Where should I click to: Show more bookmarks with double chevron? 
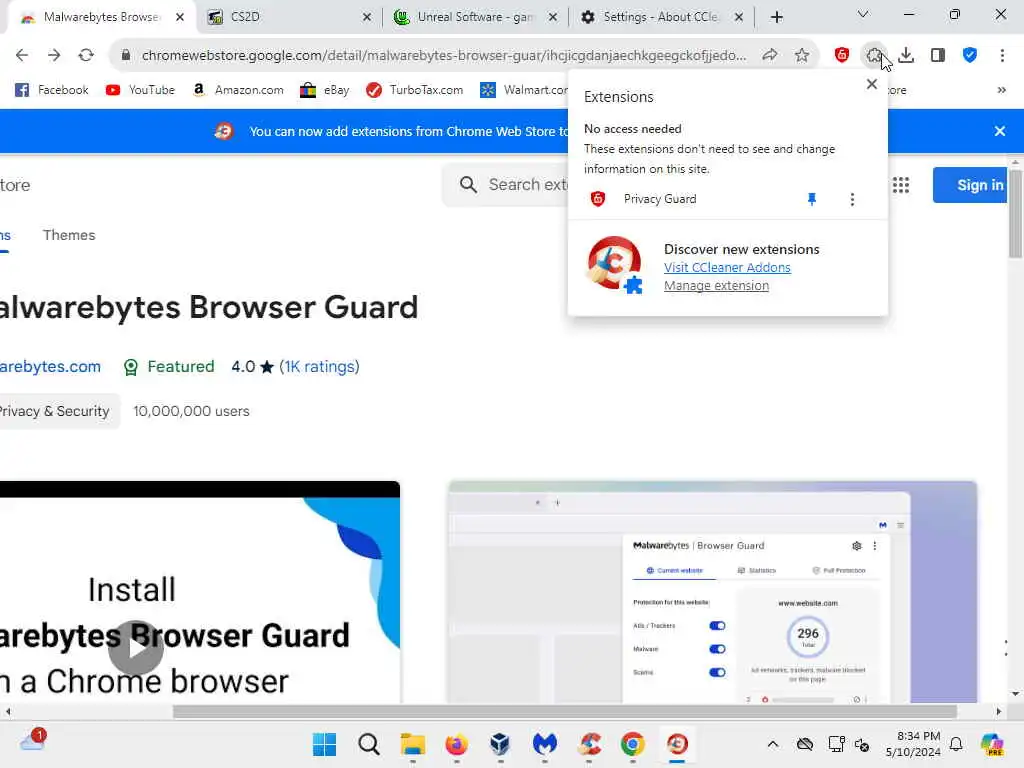(x=1001, y=90)
